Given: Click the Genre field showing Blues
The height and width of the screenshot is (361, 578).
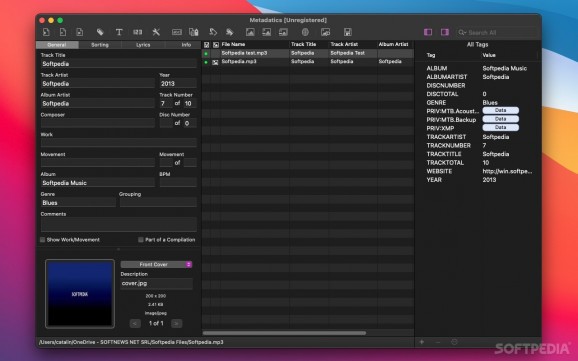Looking at the screenshot, I should tap(78, 203).
